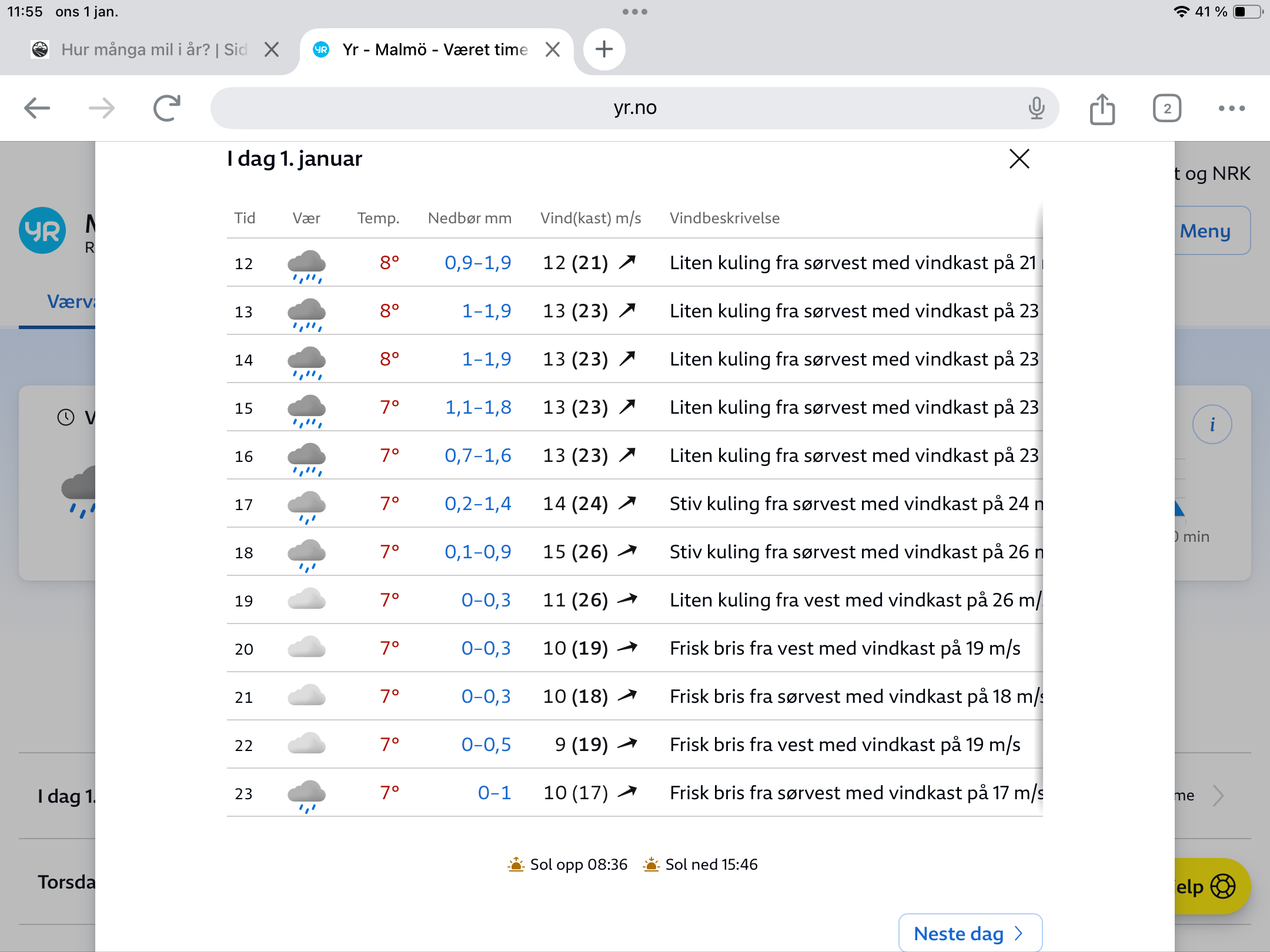Viewport: 1270px width, 952px height.
Task: Click the sunset icon by 'Sol ned'
Action: click(x=651, y=864)
